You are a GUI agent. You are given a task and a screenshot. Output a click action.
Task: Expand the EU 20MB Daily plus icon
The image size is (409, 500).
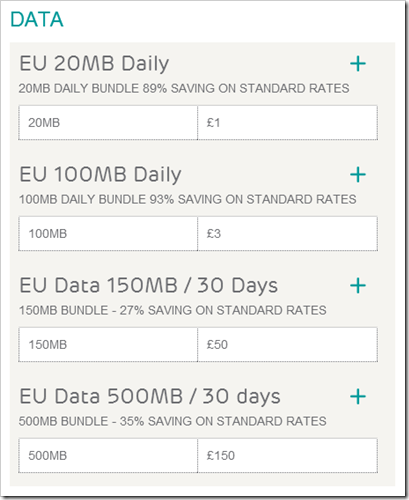tap(358, 64)
